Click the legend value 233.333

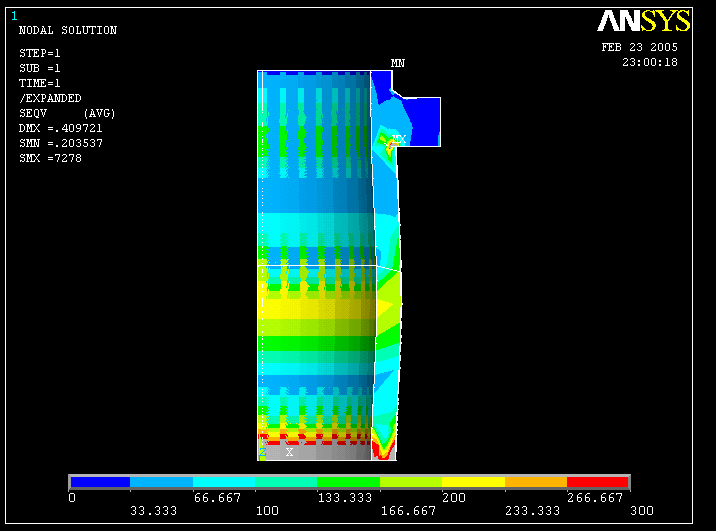click(532, 510)
